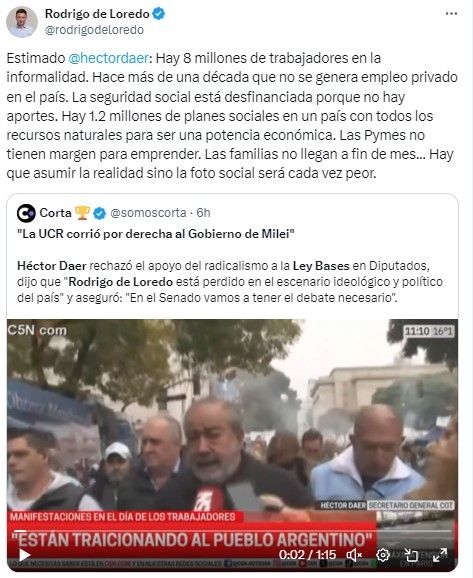The height and width of the screenshot is (578, 473).
Task: Open the @hectordaer mention link
Action: 108,58
